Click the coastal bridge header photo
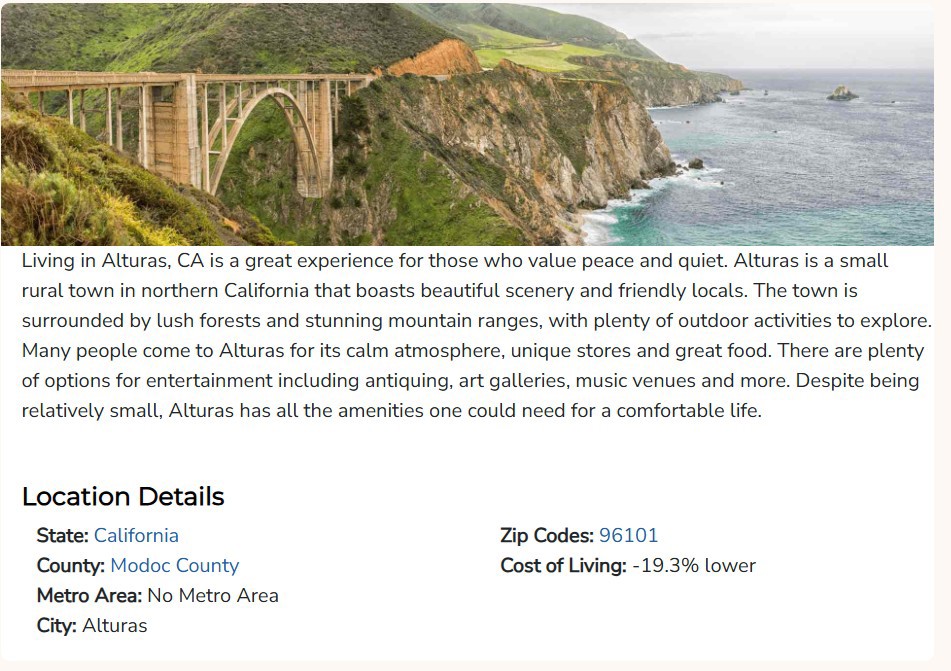The height and width of the screenshot is (671, 951). (467, 125)
